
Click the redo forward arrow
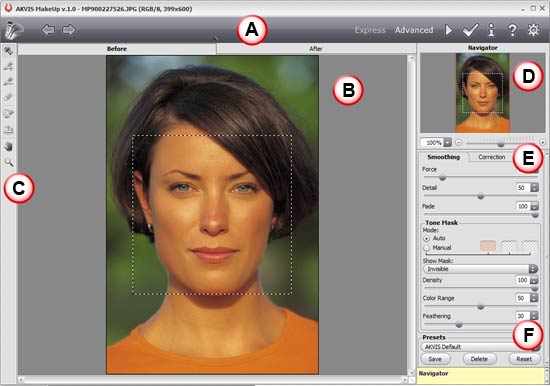(69, 30)
